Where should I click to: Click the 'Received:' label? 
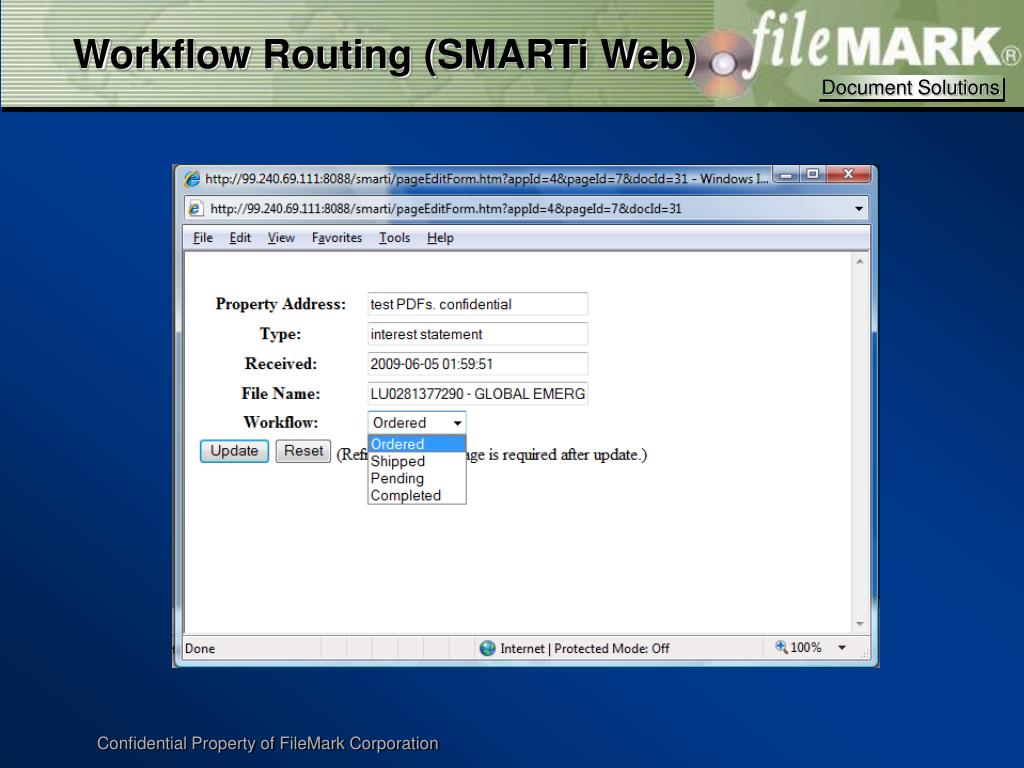281,364
